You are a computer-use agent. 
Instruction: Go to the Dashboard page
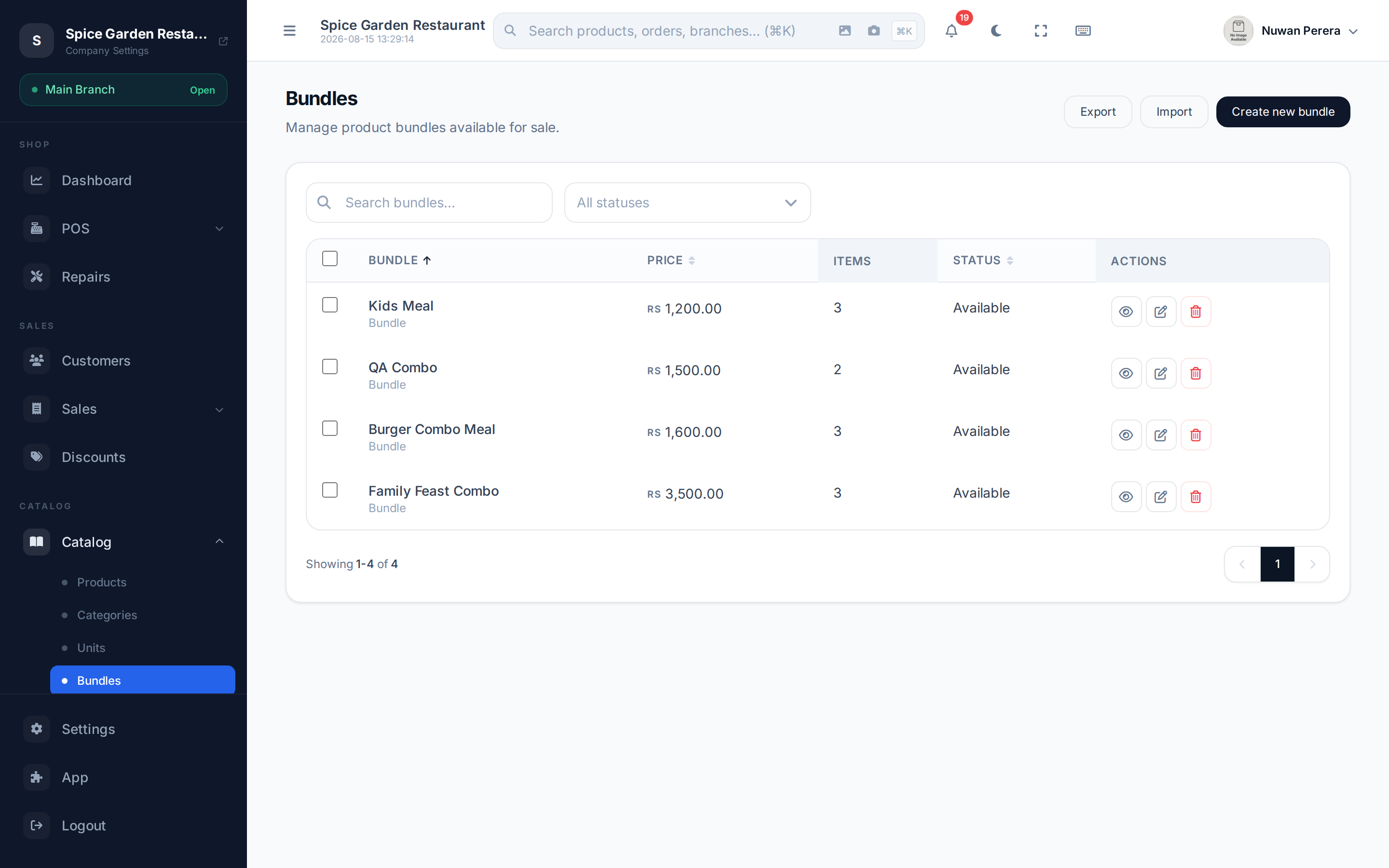click(x=123, y=180)
